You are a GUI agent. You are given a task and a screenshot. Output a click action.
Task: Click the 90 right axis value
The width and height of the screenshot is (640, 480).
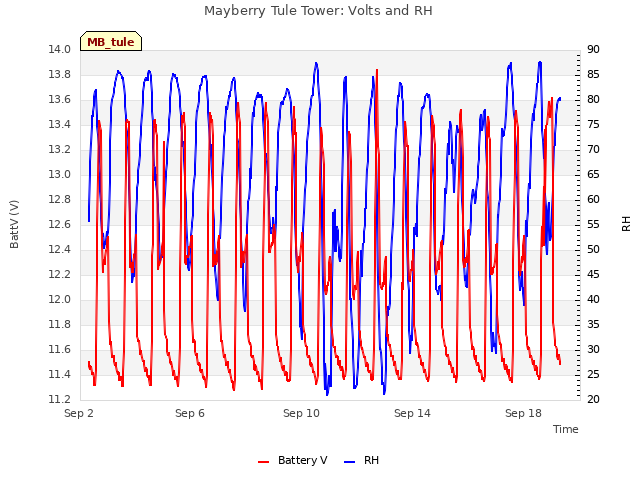(x=593, y=49)
